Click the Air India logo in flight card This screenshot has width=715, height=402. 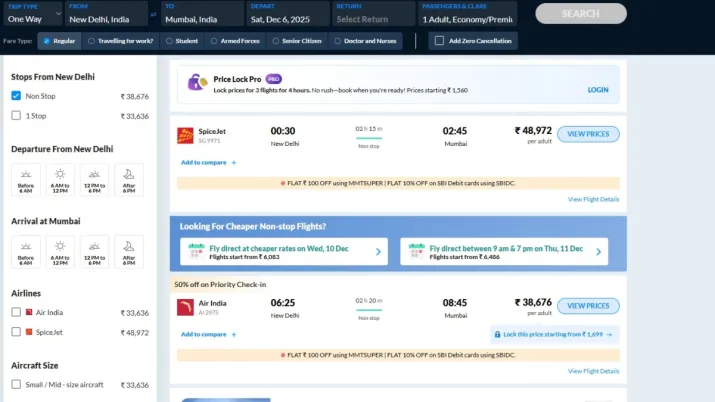185,307
